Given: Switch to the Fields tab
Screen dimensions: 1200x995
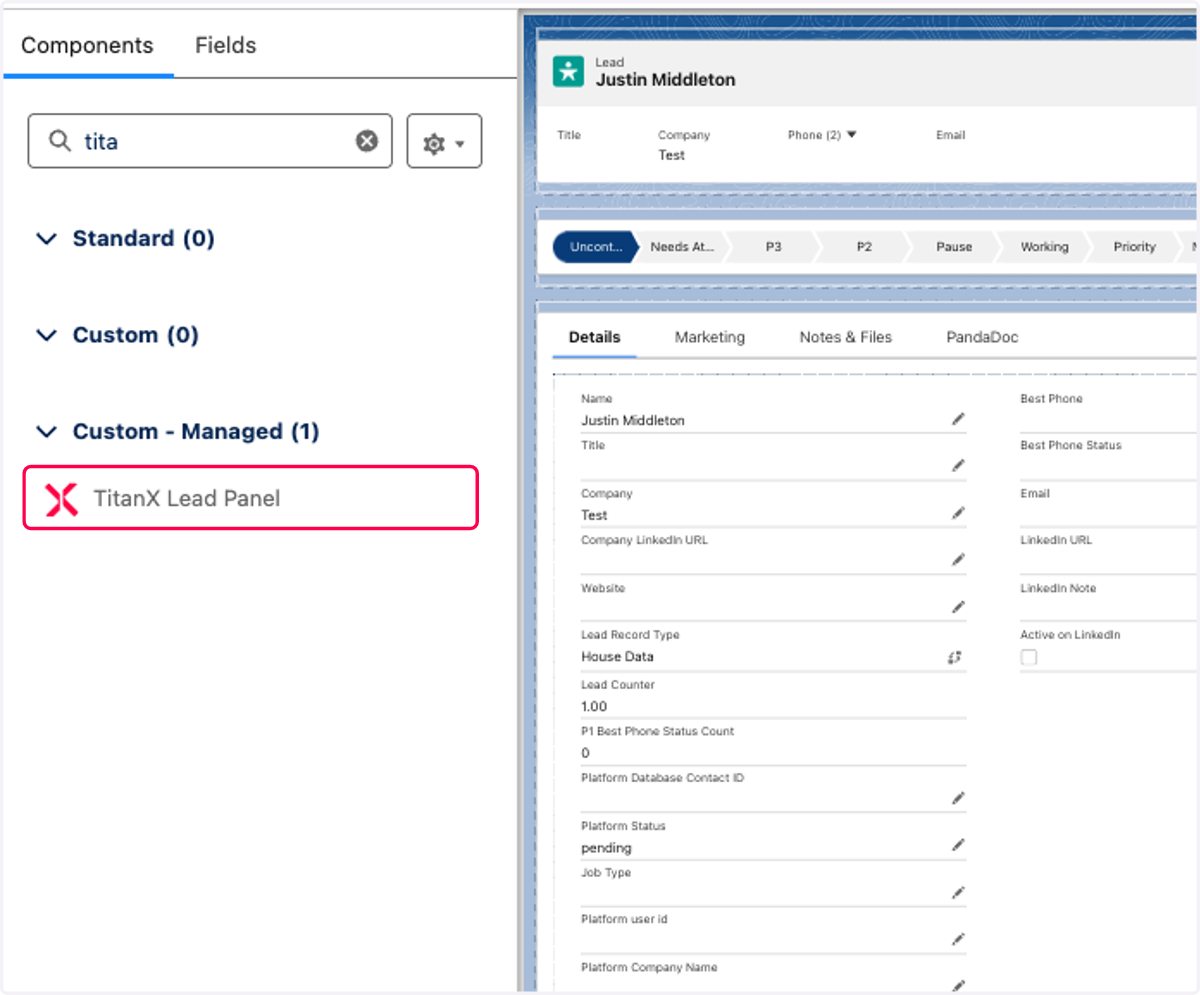Looking at the screenshot, I should [x=225, y=45].
